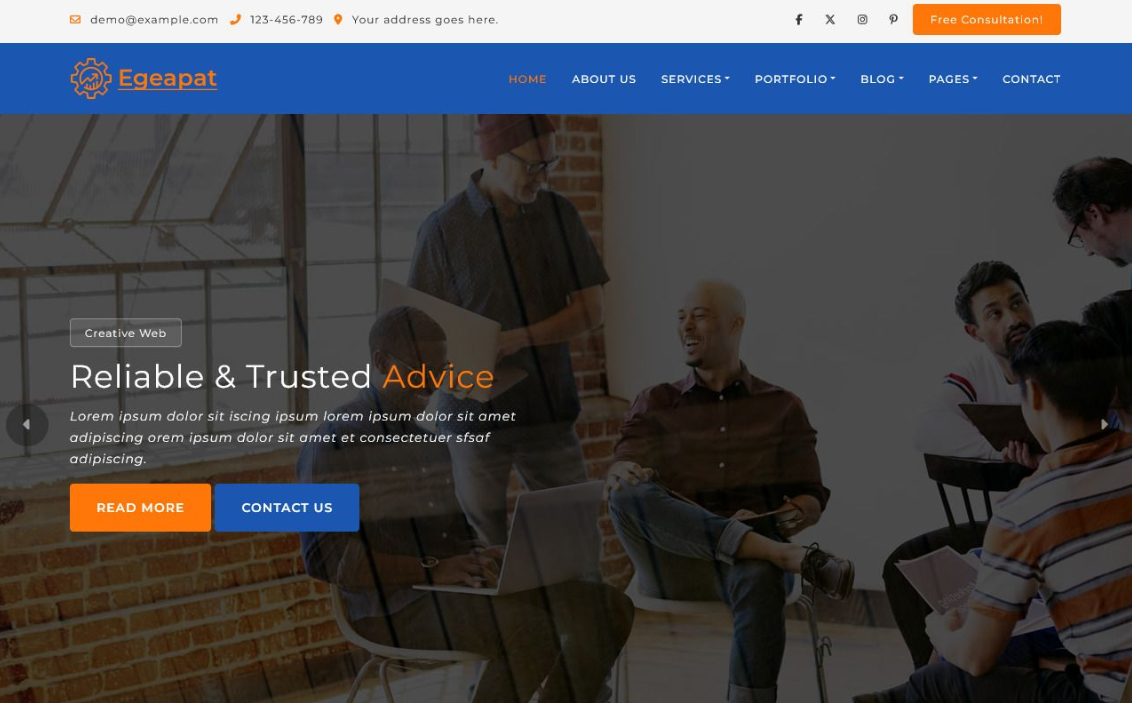Select the Home menu item

pyautogui.click(x=527, y=79)
